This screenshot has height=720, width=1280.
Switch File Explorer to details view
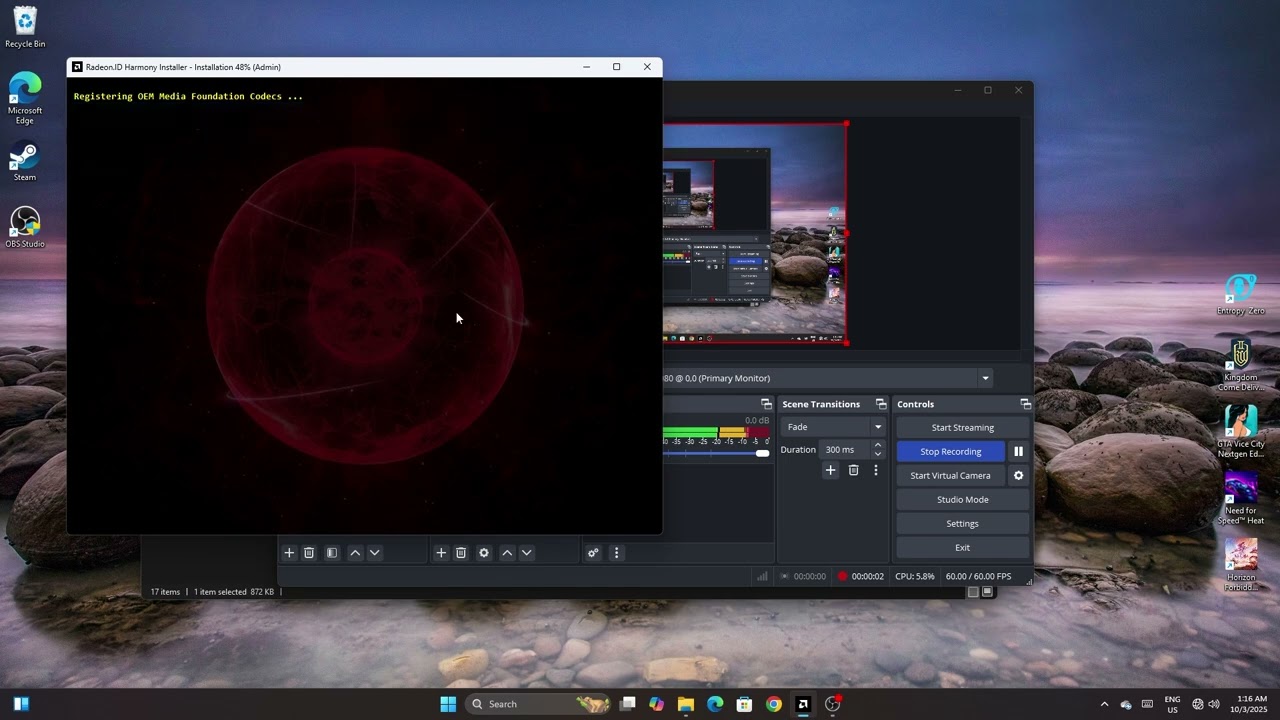click(973, 592)
